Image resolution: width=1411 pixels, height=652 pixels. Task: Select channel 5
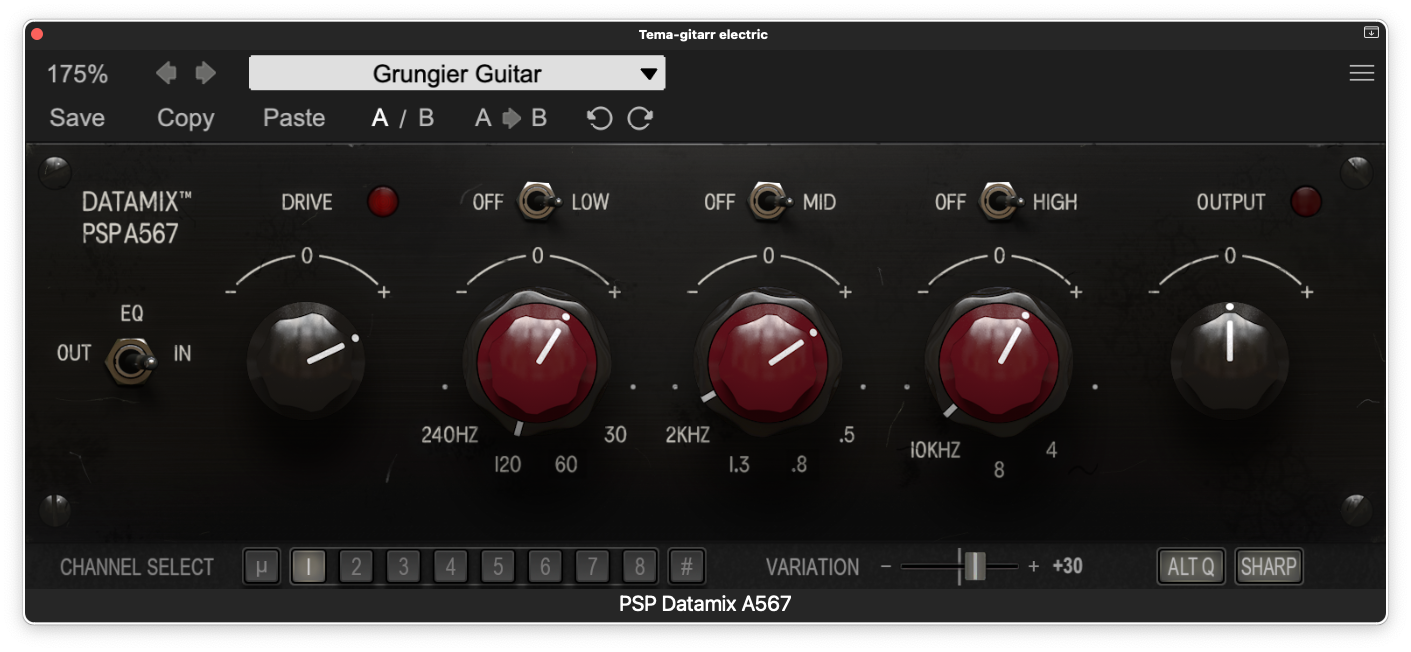(x=498, y=567)
